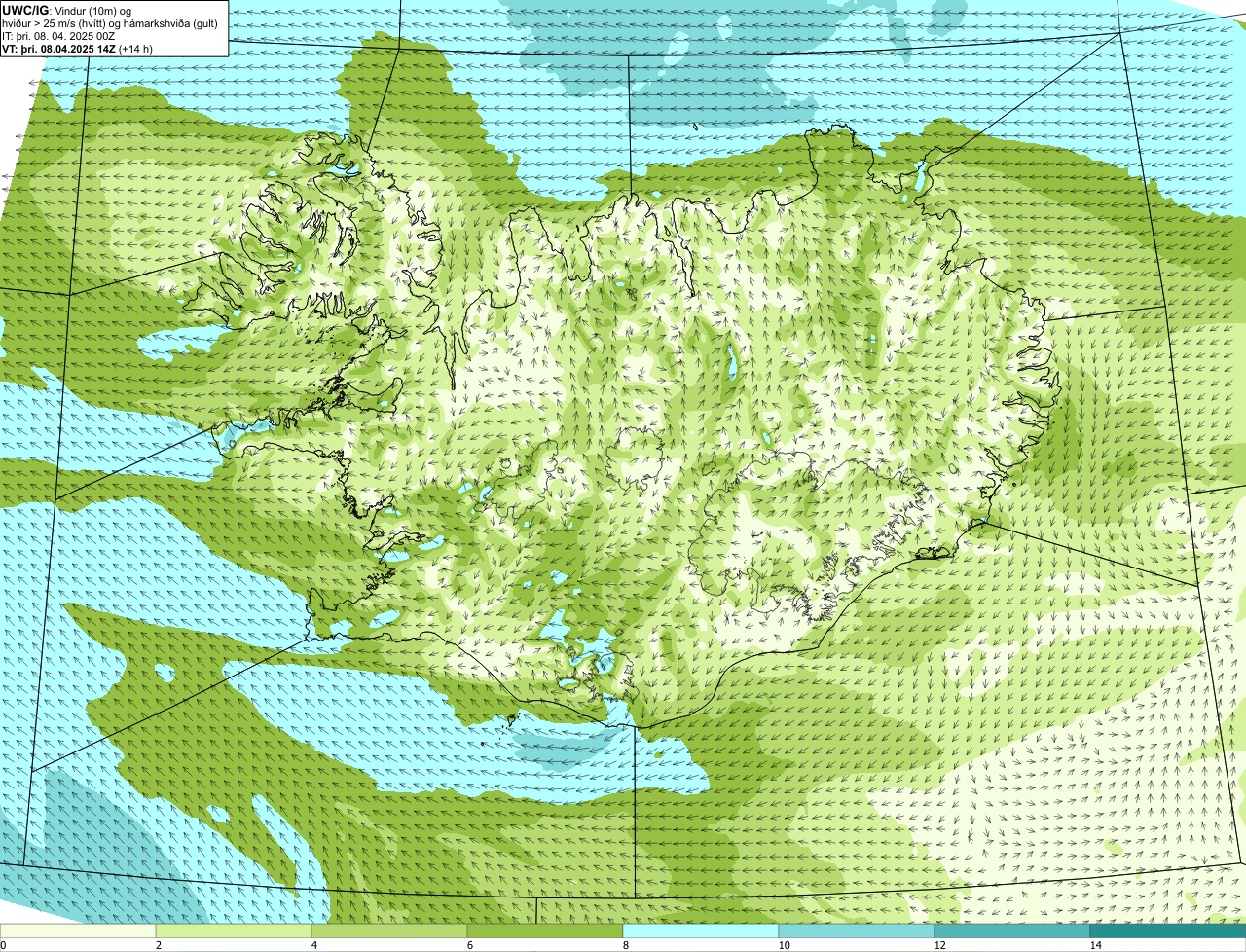This screenshot has width=1246, height=952.
Task: Click the dark teal above-14 m/s legend swatch
Action: (1168, 931)
